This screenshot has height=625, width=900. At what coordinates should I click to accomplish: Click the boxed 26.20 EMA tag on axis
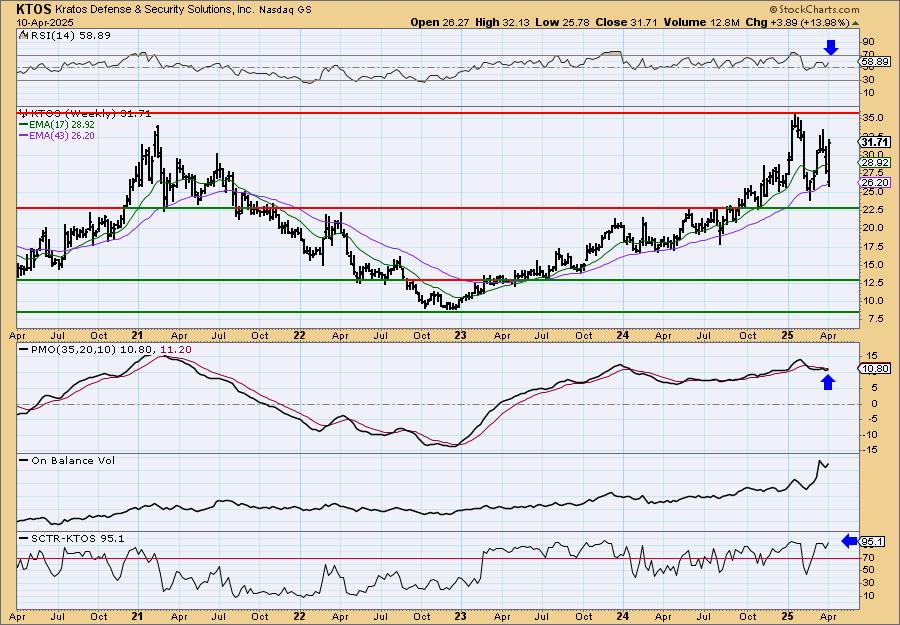tap(876, 183)
